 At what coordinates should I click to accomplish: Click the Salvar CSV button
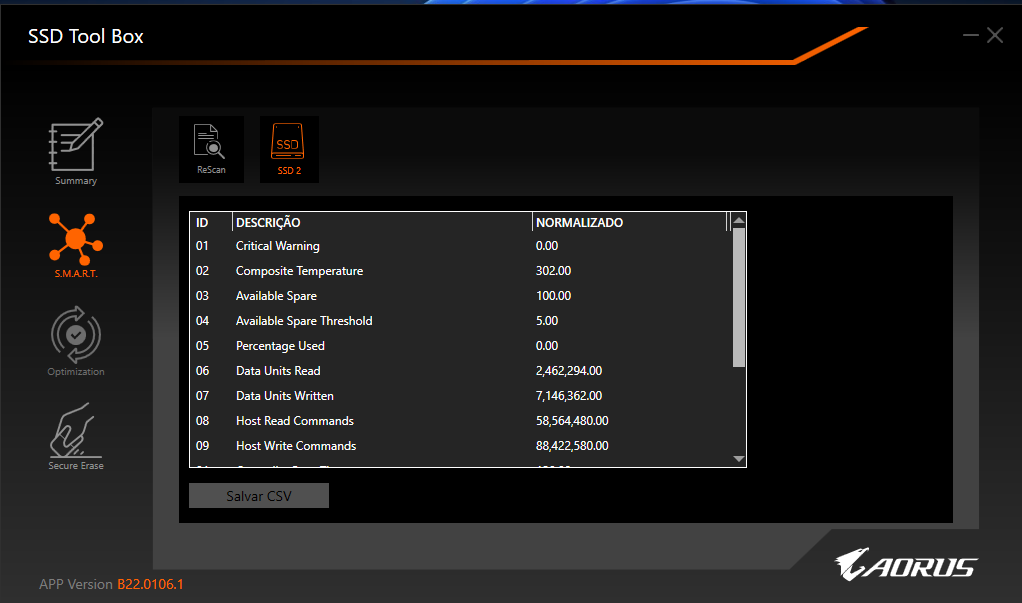click(258, 495)
